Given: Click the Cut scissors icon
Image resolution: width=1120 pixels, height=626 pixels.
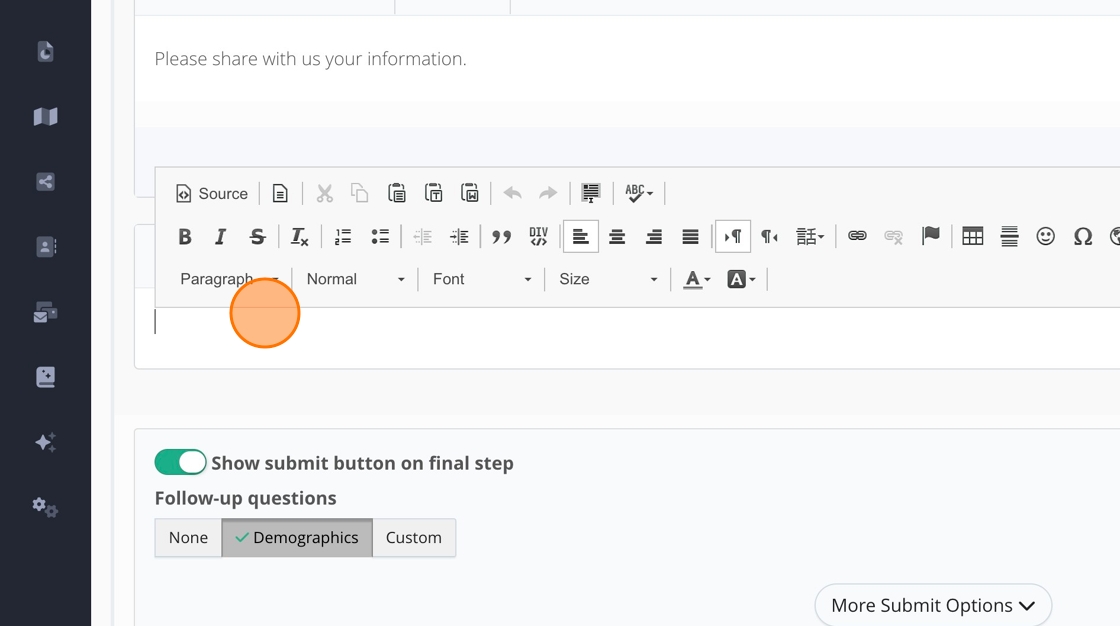Looking at the screenshot, I should click(324, 194).
